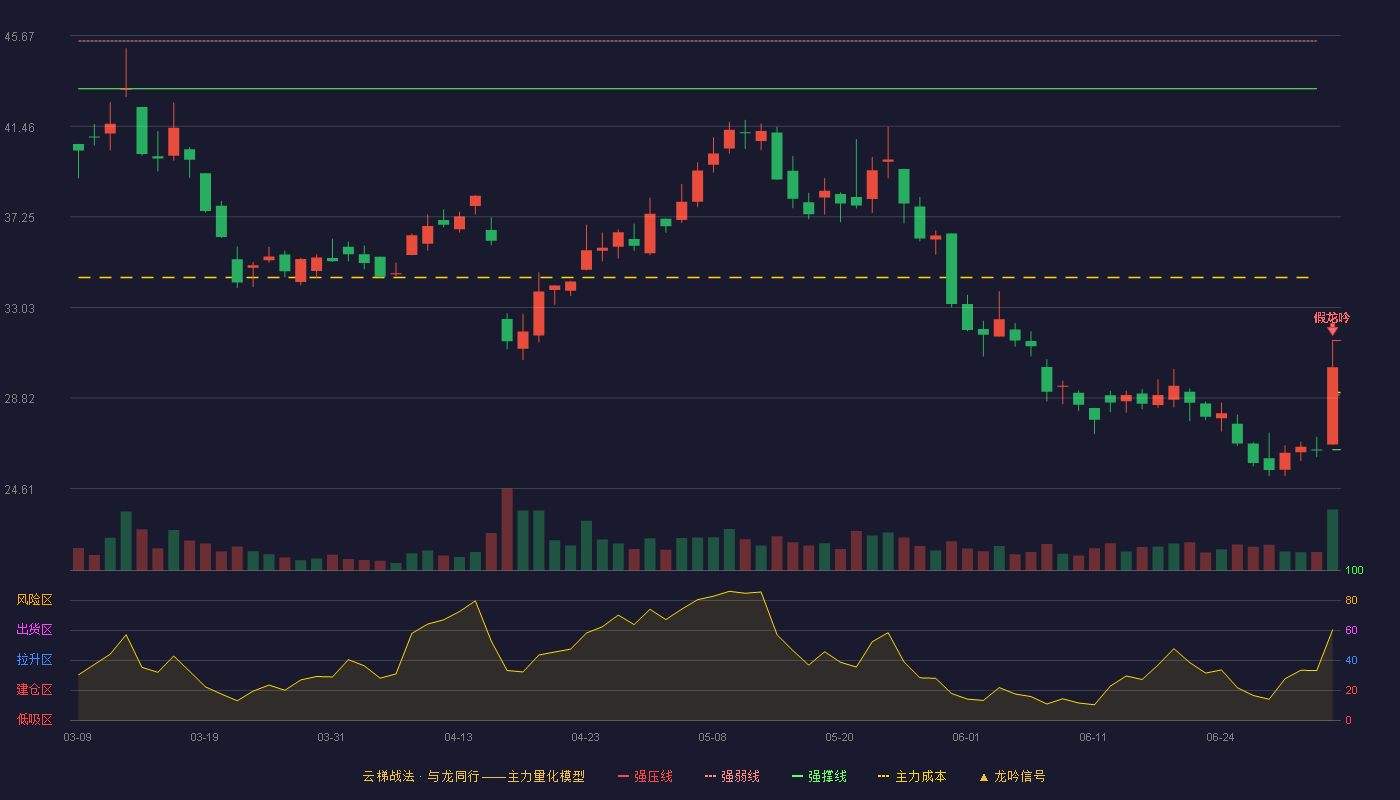Screen dimensions: 1400x800
Task: Click the blue 40 indicator axis value
Action: (1351, 660)
